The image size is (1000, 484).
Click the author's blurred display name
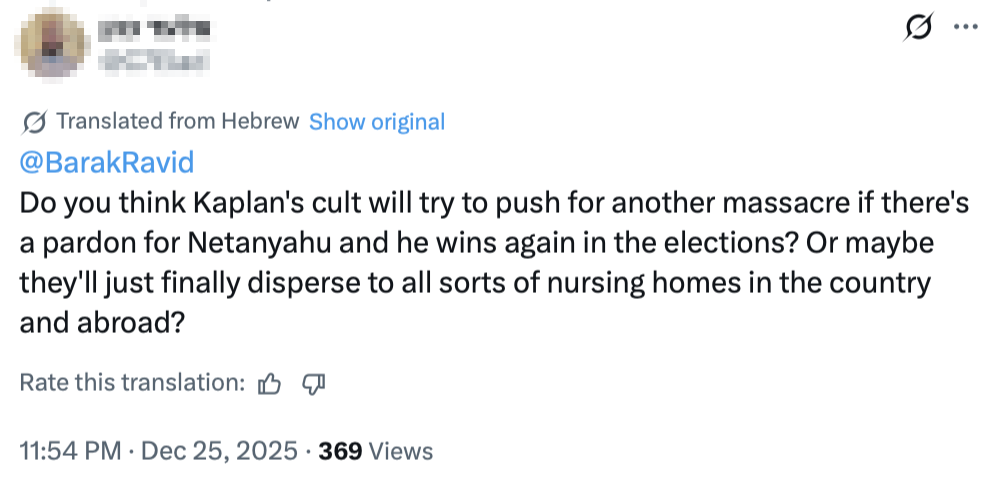[145, 30]
